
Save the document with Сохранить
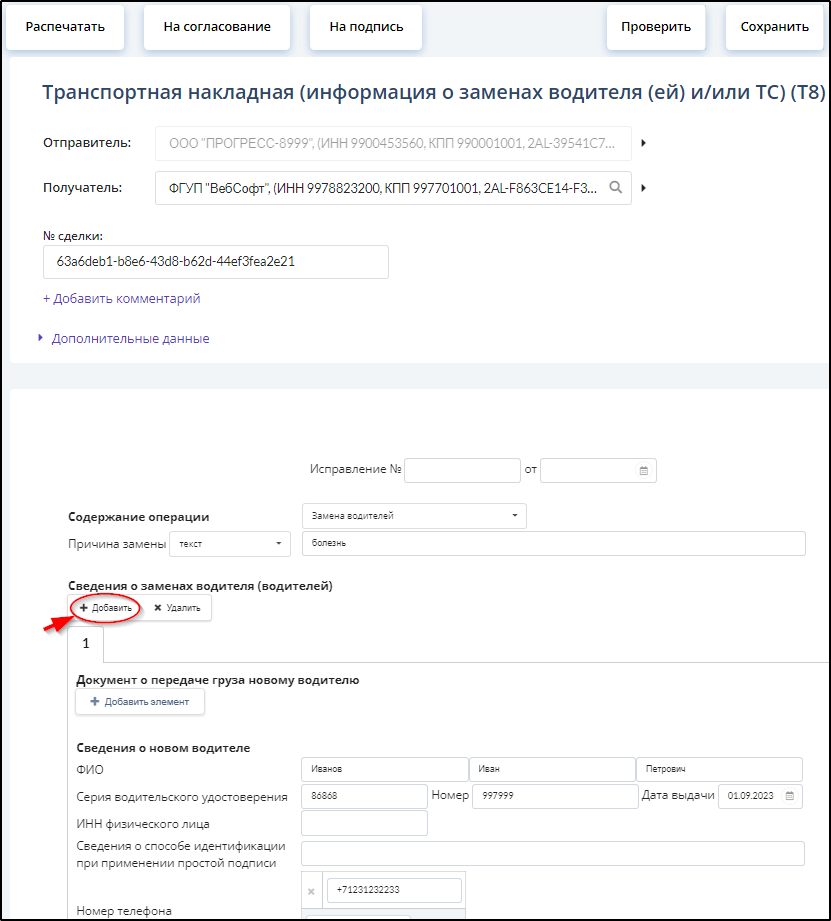coord(775,26)
